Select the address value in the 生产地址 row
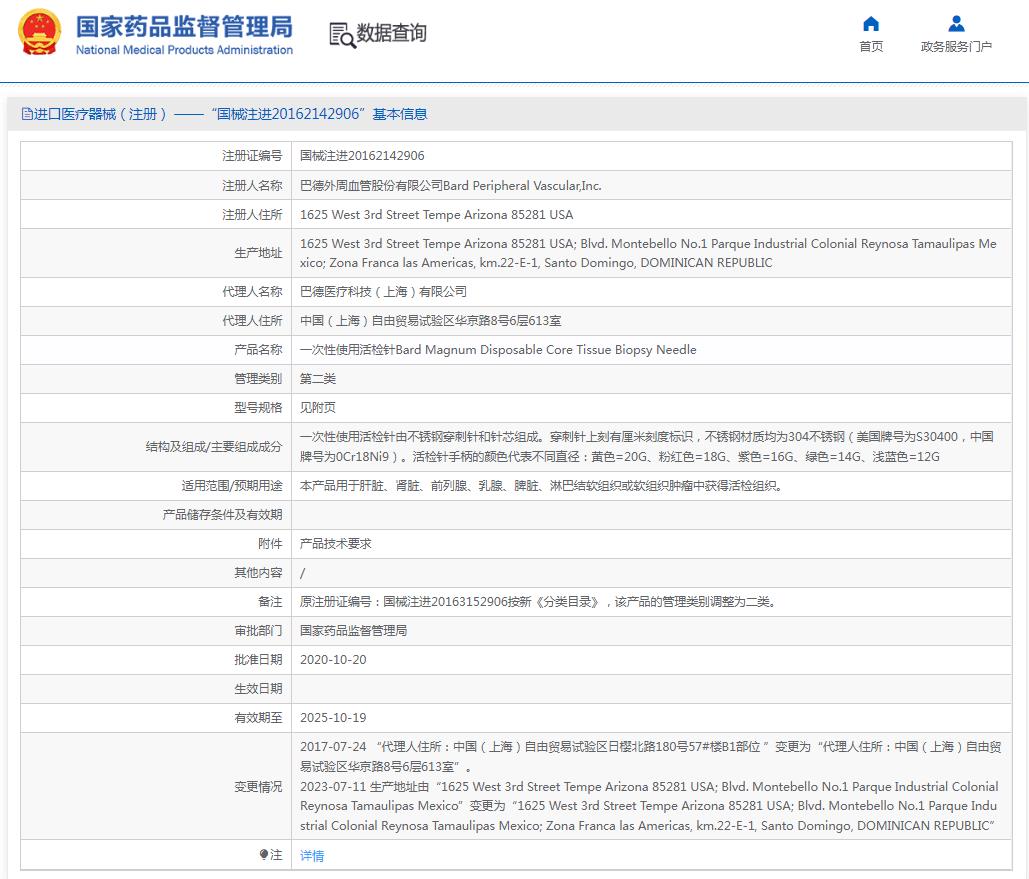This screenshot has height=879, width=1029. pyautogui.click(x=648, y=253)
